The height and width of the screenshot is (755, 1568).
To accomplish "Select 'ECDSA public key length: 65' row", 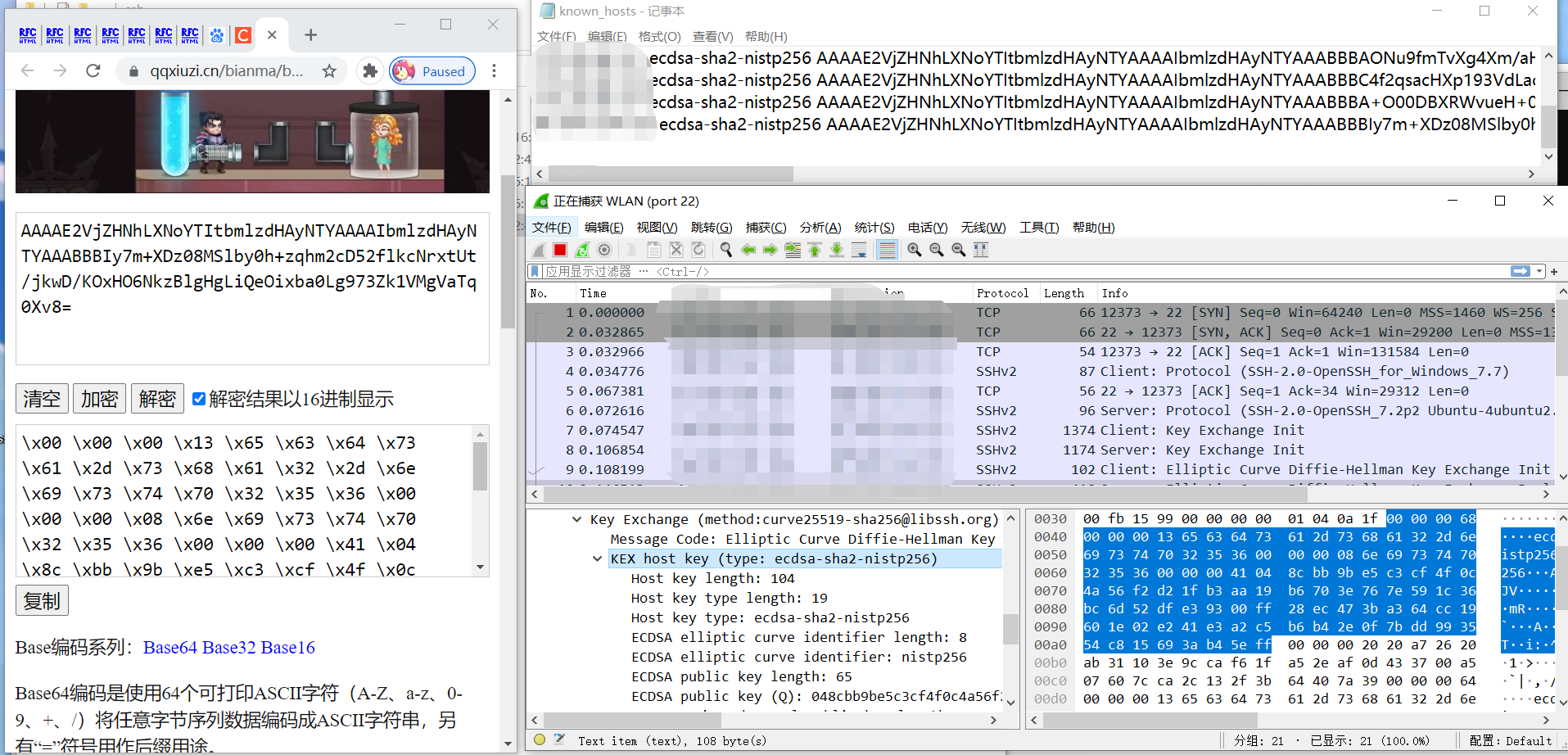I will pyautogui.click(x=741, y=676).
